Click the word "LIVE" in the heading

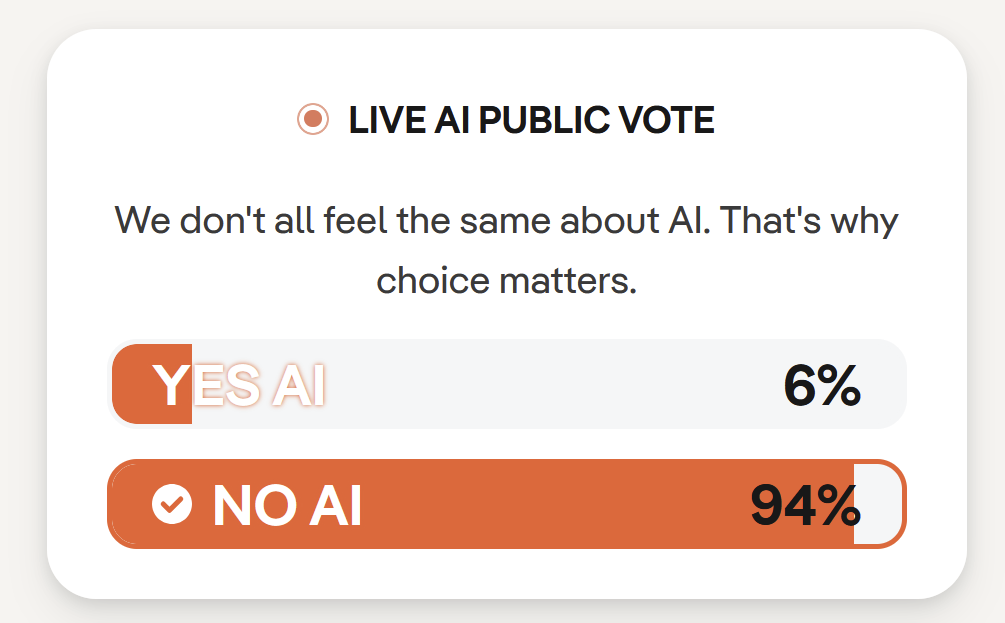coord(387,121)
